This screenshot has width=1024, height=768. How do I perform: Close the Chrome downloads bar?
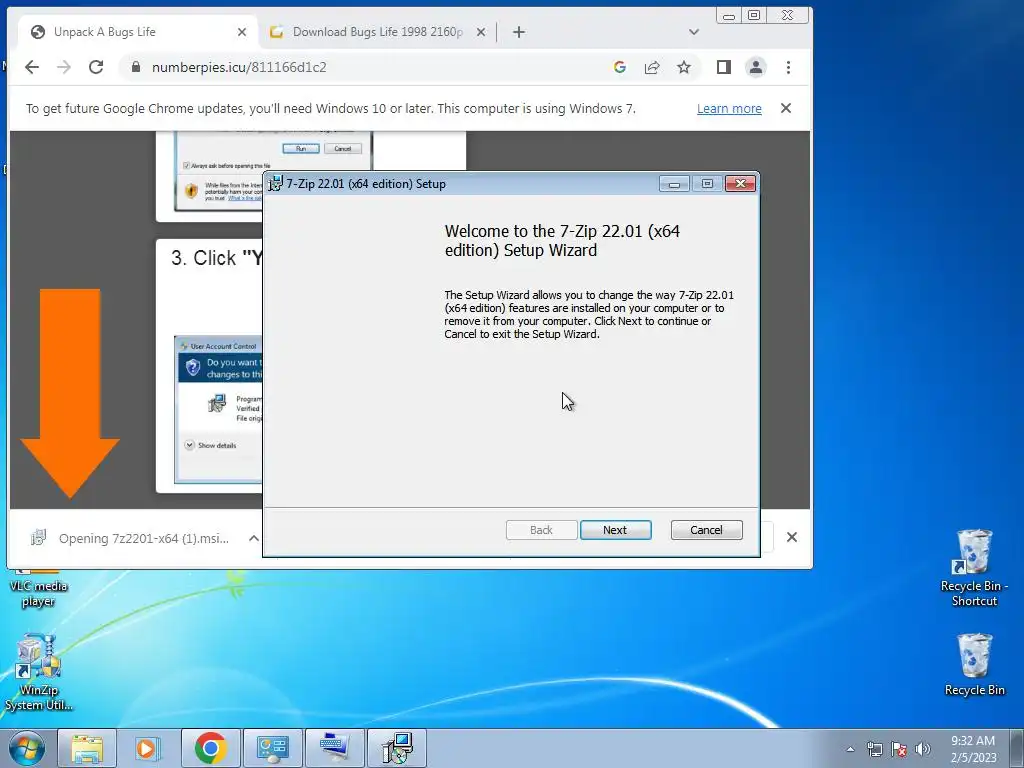pos(792,537)
